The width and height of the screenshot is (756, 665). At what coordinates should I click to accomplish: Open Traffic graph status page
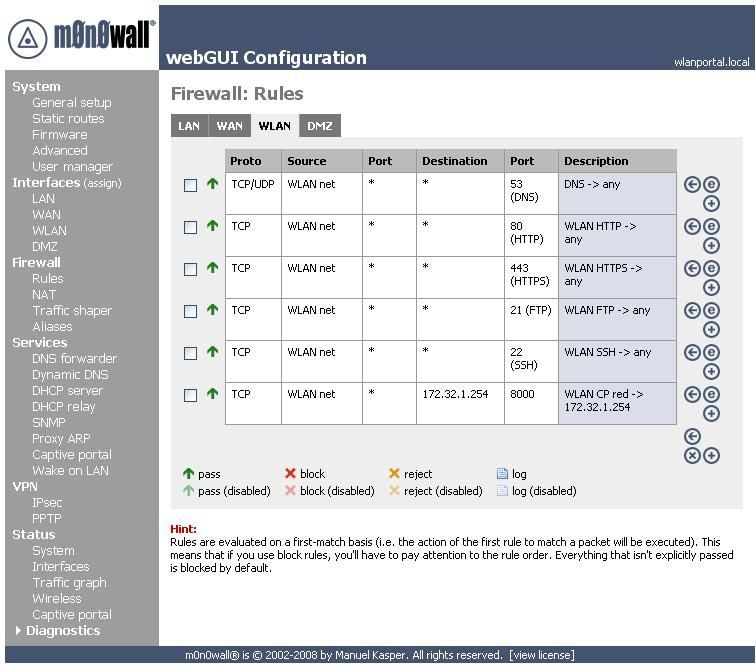click(x=69, y=583)
